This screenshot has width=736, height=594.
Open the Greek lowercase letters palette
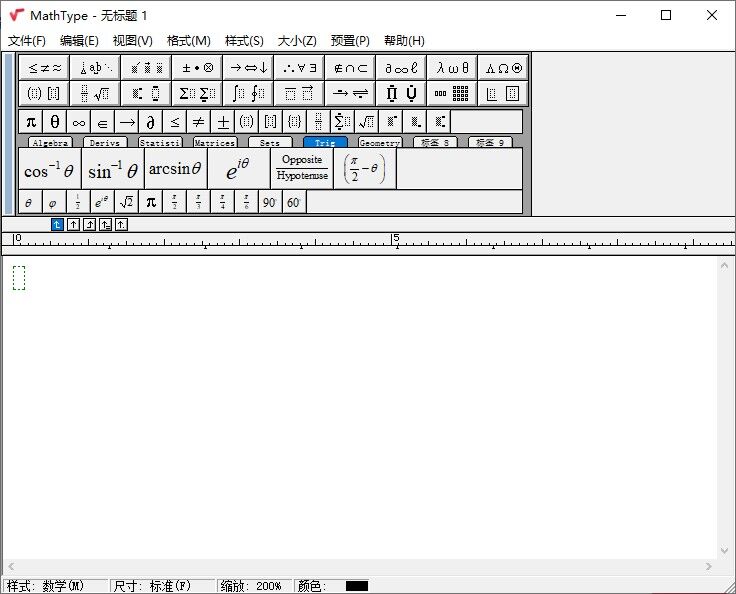[x=452, y=68]
